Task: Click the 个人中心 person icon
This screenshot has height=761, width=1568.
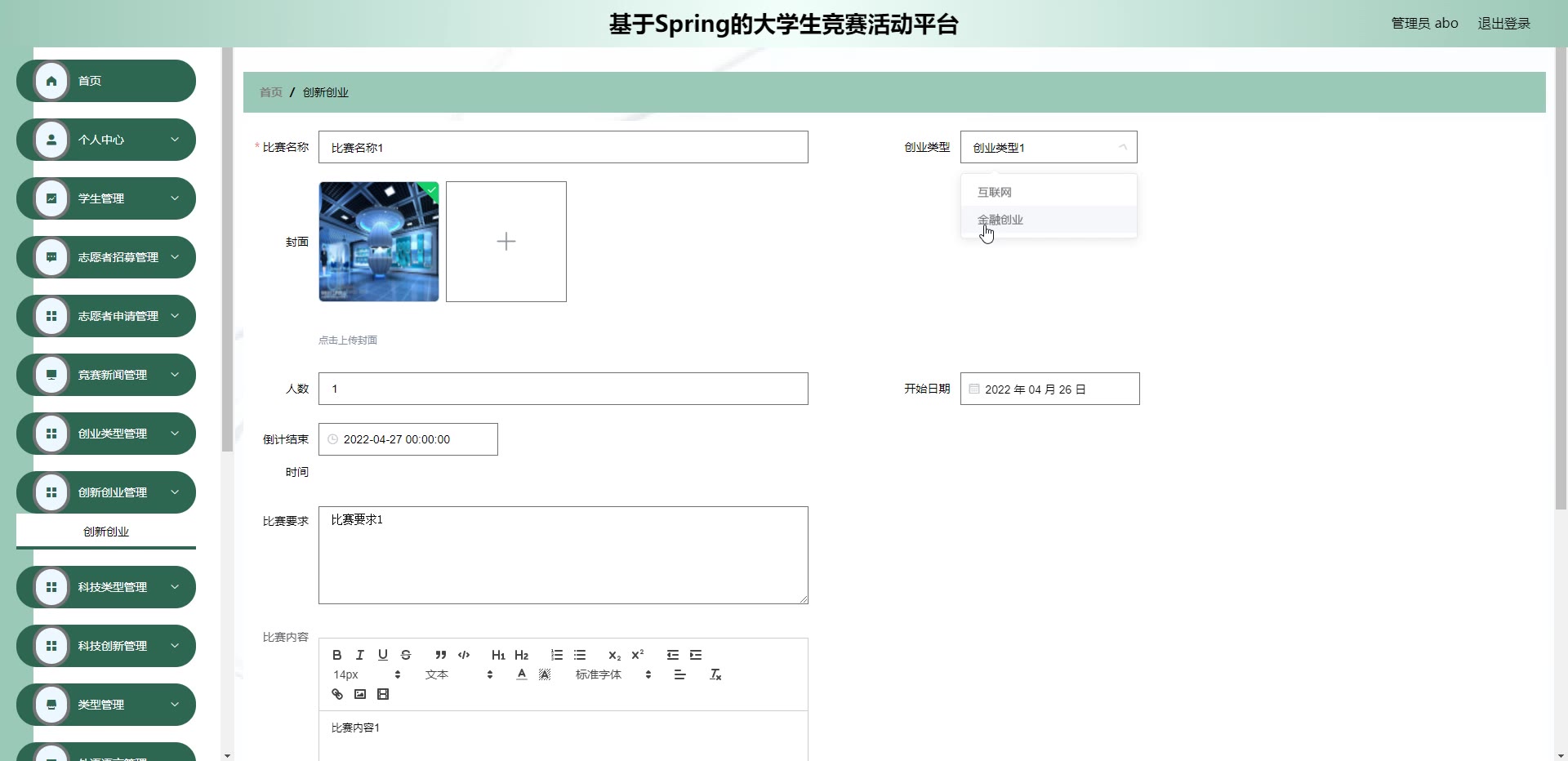Action: click(51, 140)
